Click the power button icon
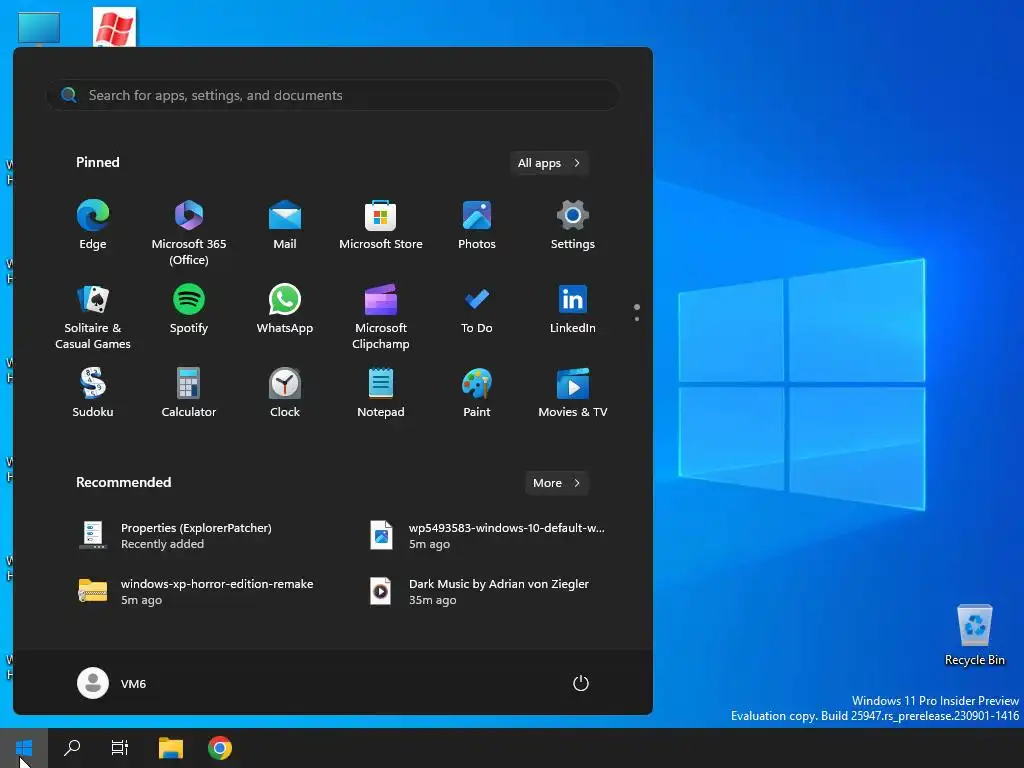The height and width of the screenshot is (768, 1024). pyautogui.click(x=581, y=683)
